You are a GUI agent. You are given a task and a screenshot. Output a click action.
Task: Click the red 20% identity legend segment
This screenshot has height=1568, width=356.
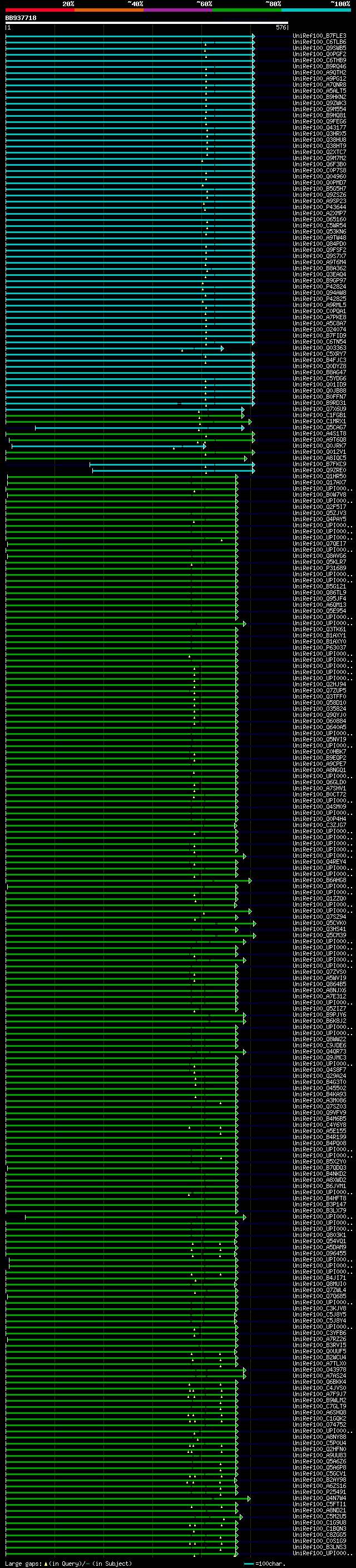coord(40,10)
